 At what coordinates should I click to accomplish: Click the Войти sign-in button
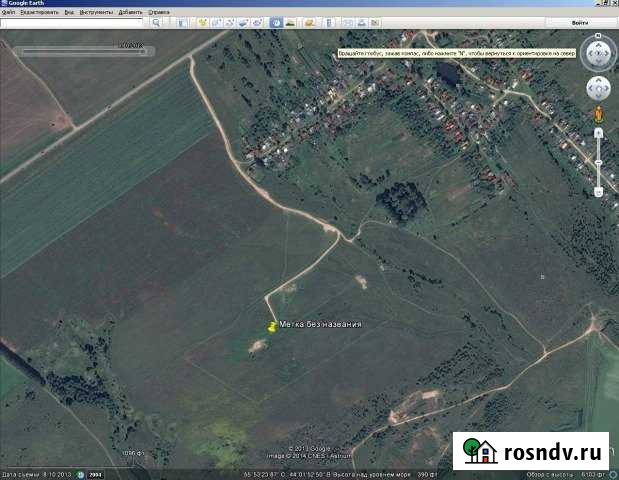click(x=580, y=21)
